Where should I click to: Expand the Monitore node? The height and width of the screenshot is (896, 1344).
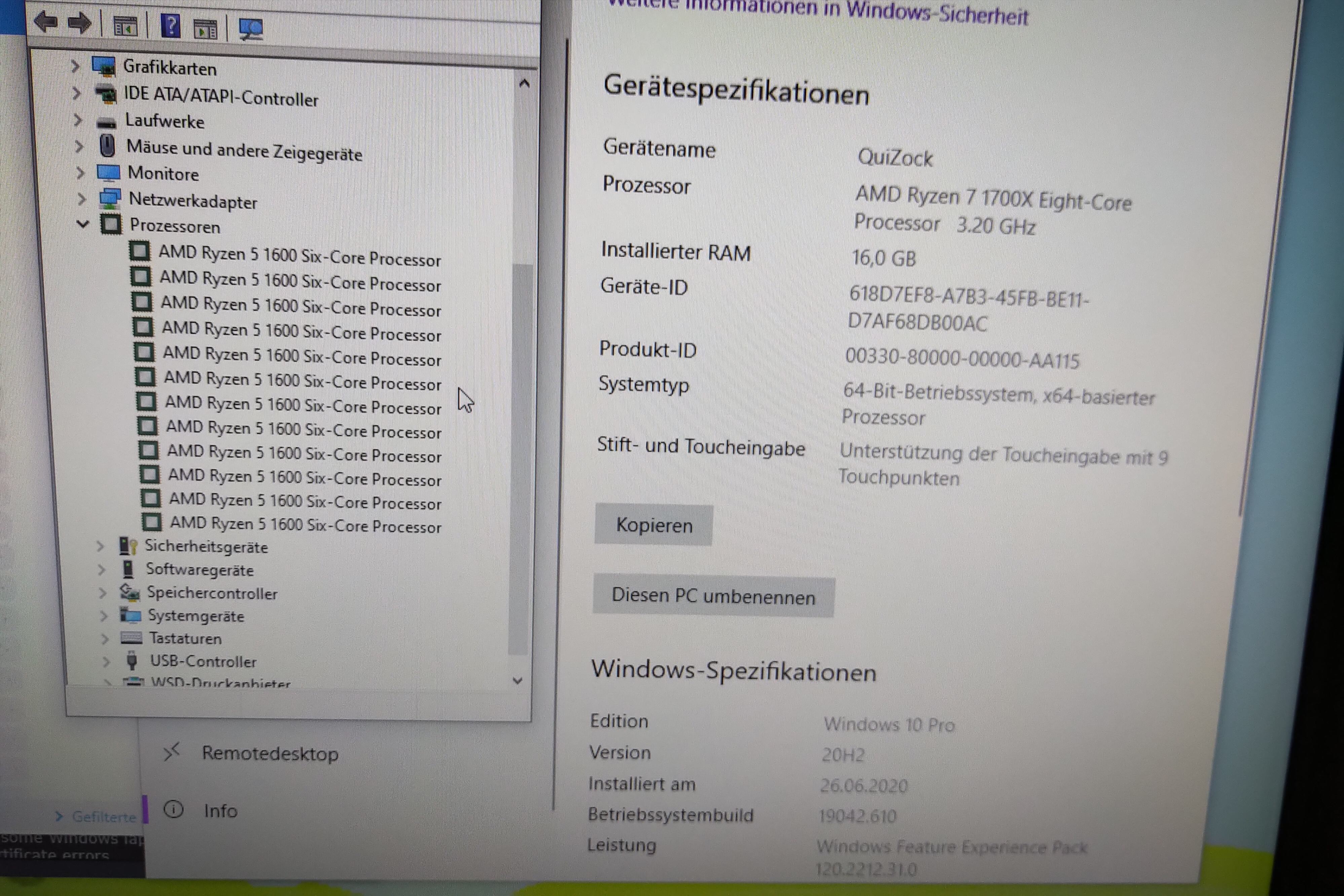[80, 173]
